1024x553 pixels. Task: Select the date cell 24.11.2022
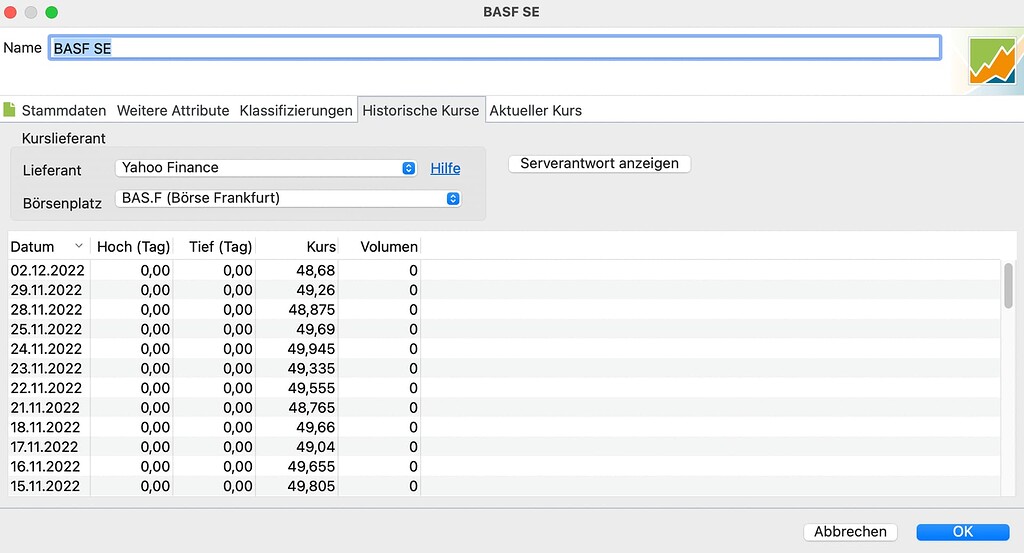click(46, 349)
